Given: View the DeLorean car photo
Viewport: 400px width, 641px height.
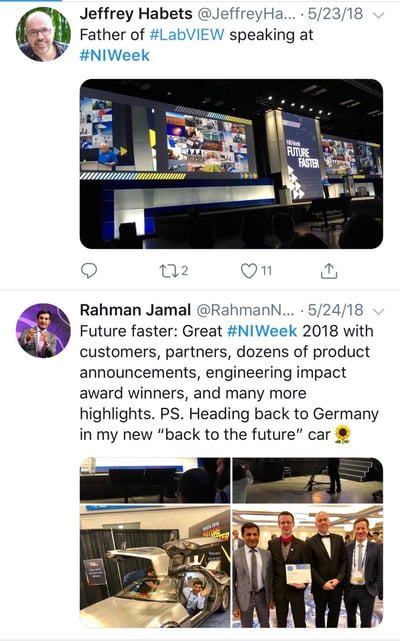Looking at the screenshot, I should coord(155,566).
